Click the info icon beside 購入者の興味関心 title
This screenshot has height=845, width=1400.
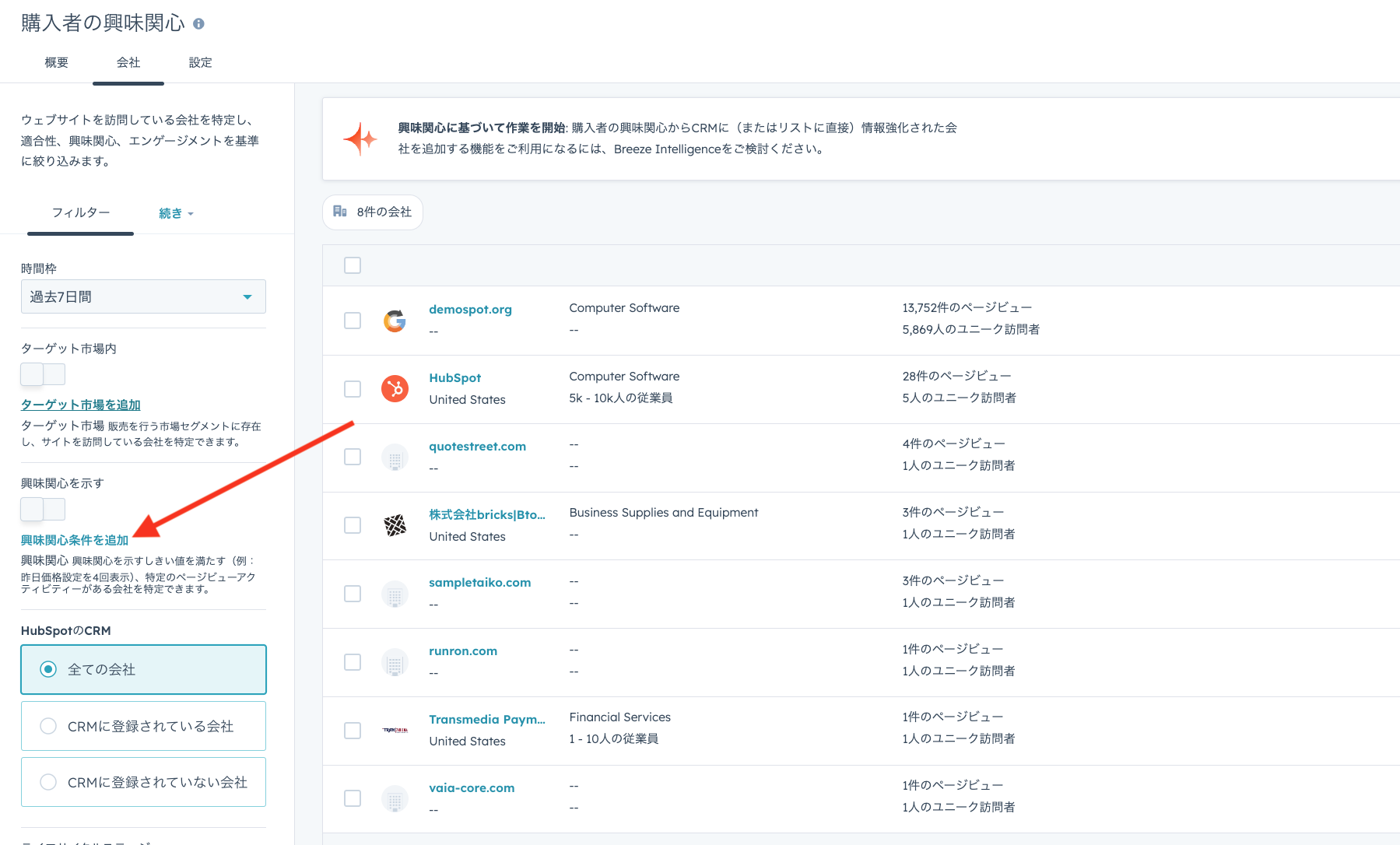[x=198, y=24]
